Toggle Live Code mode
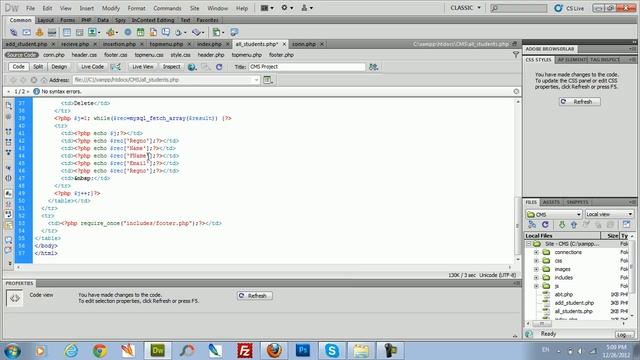 coord(92,67)
